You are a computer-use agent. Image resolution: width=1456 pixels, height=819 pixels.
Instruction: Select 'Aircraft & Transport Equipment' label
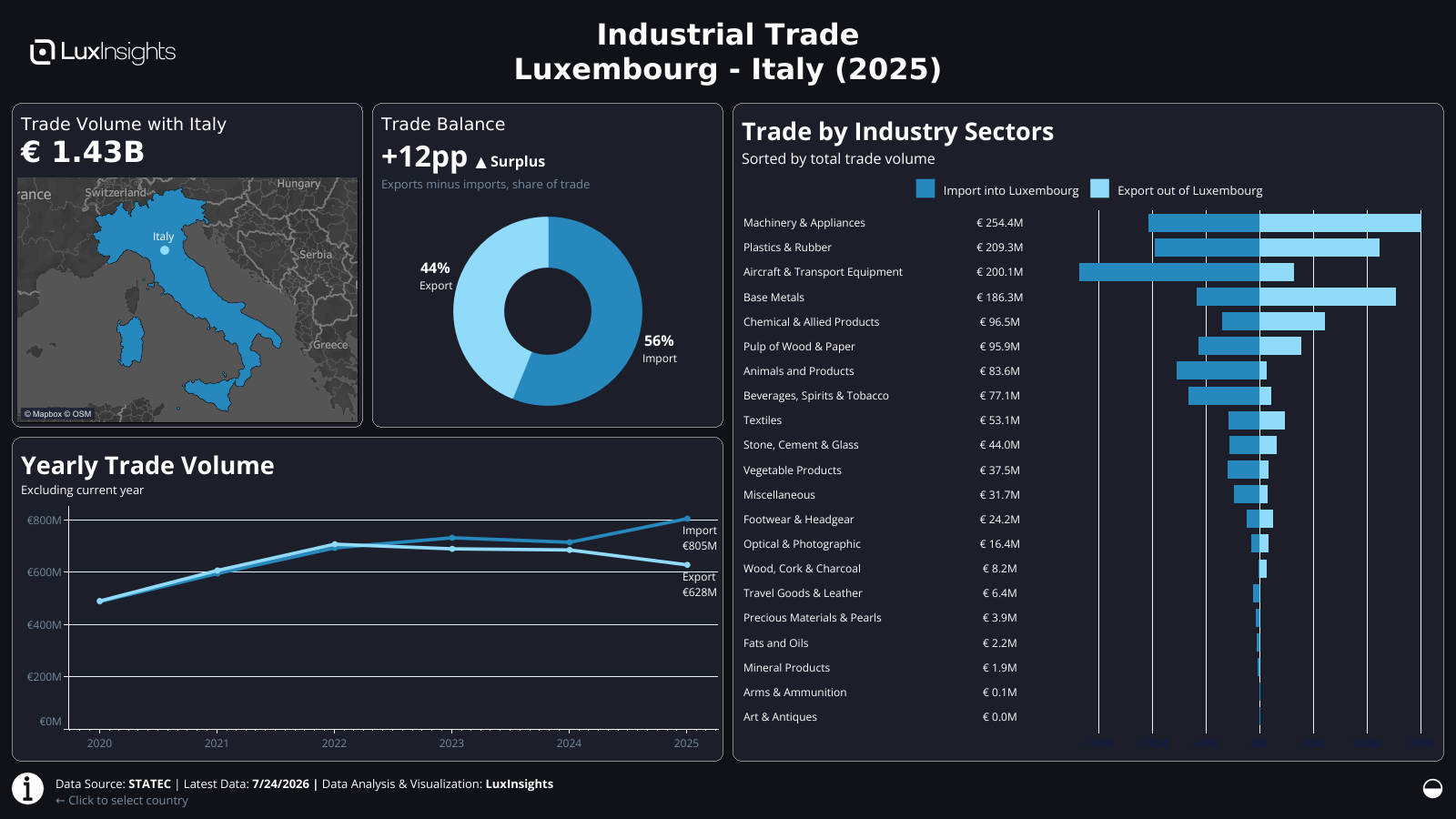tap(823, 272)
